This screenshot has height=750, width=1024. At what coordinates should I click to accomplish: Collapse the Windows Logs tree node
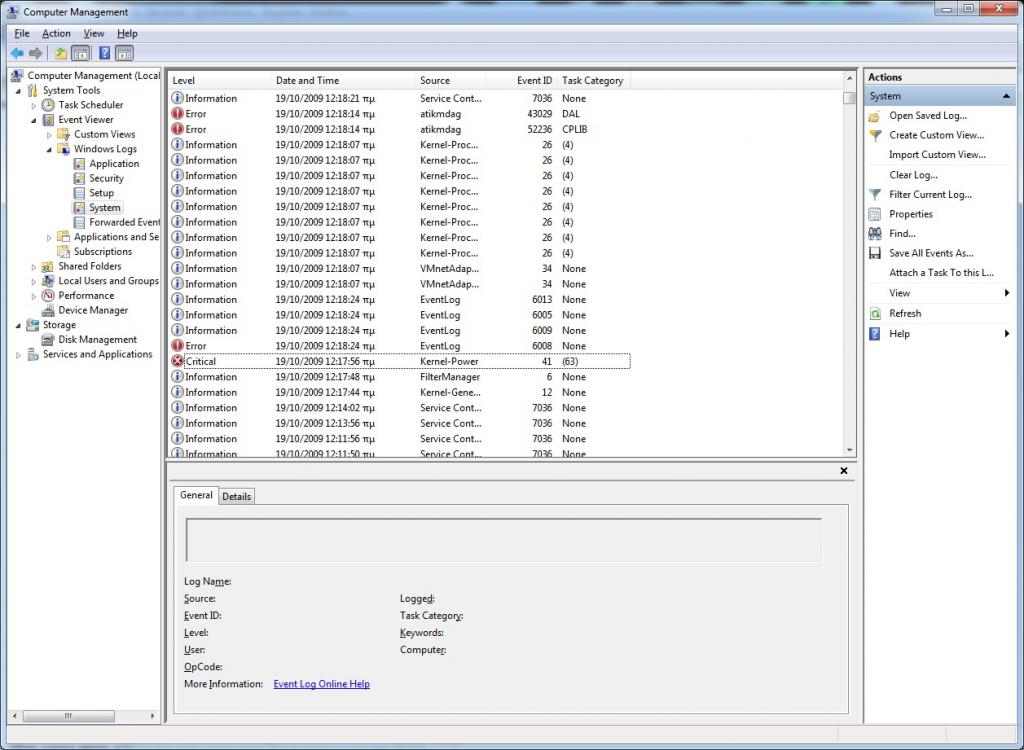pos(50,149)
